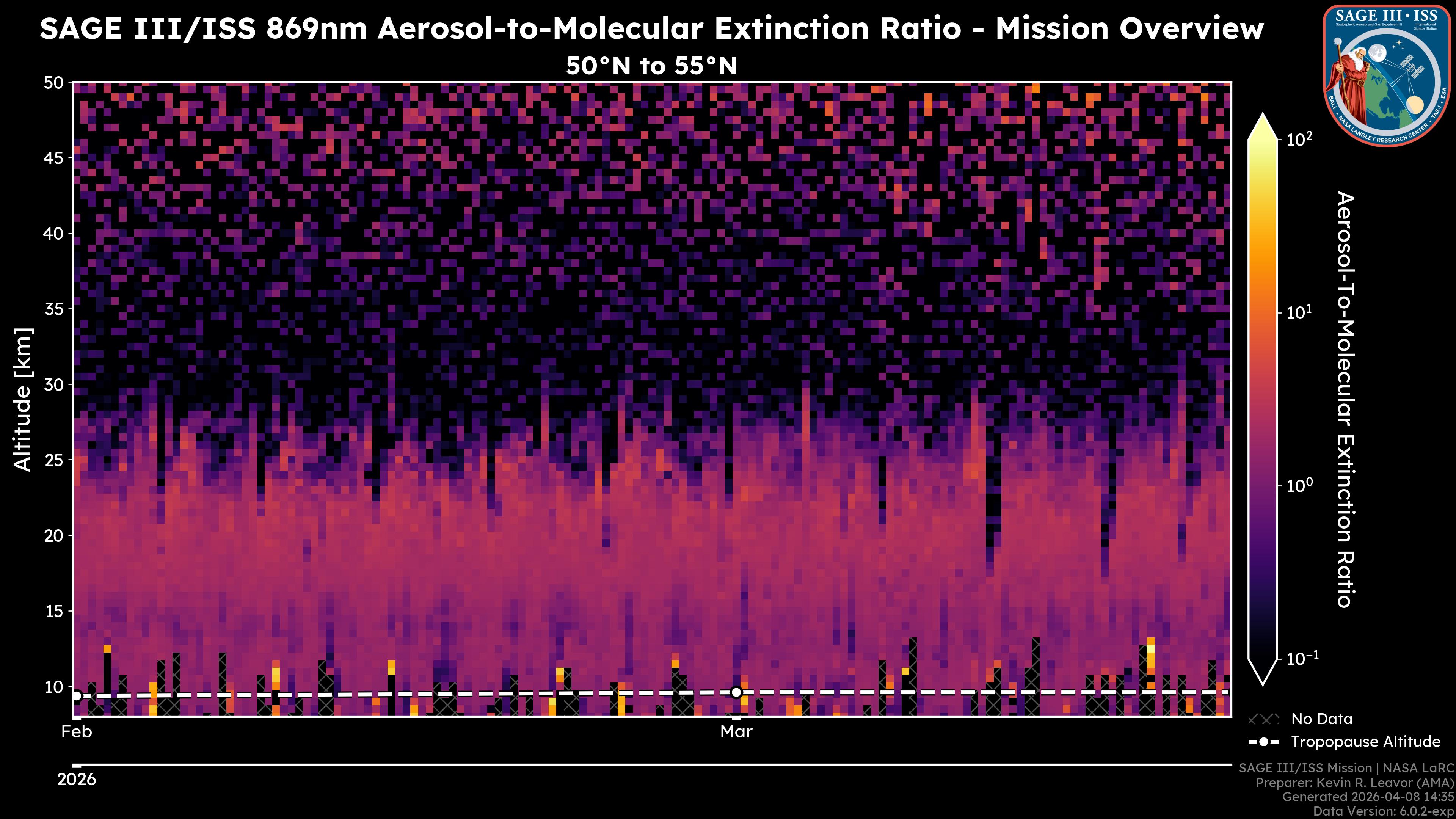Click the No Data legend text
The height and width of the screenshot is (819, 1456).
(x=1322, y=720)
